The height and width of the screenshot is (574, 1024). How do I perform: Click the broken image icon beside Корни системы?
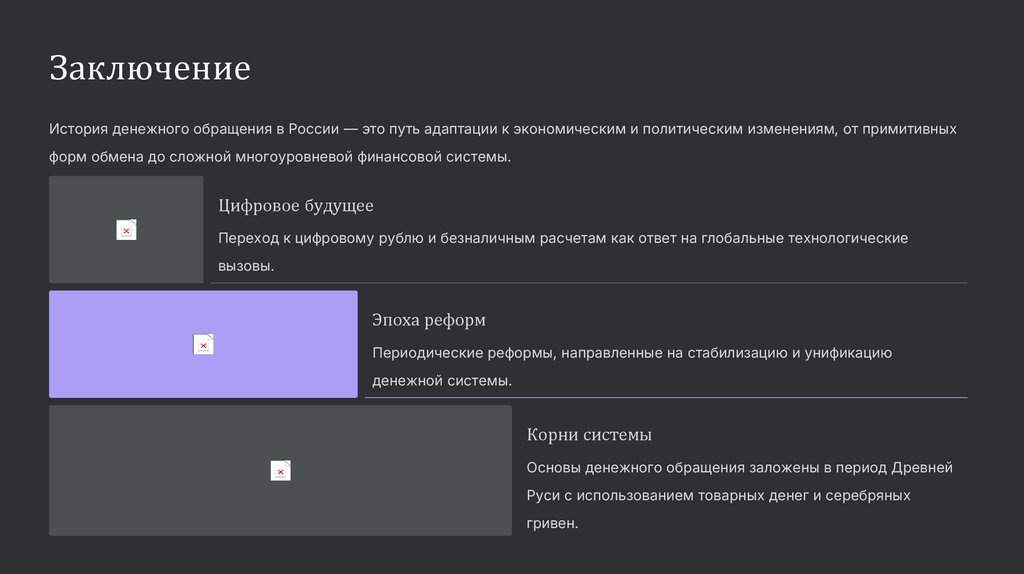(x=280, y=471)
